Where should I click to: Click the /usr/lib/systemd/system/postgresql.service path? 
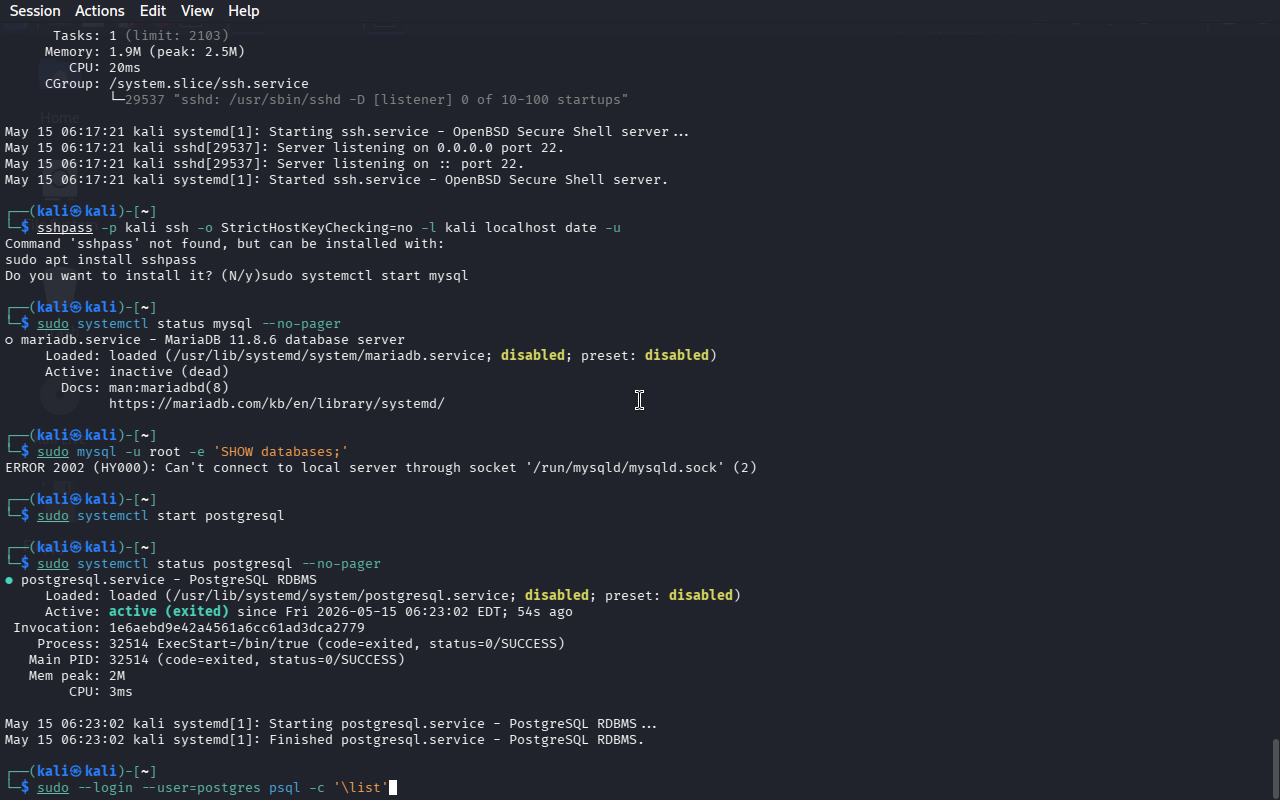coord(341,596)
